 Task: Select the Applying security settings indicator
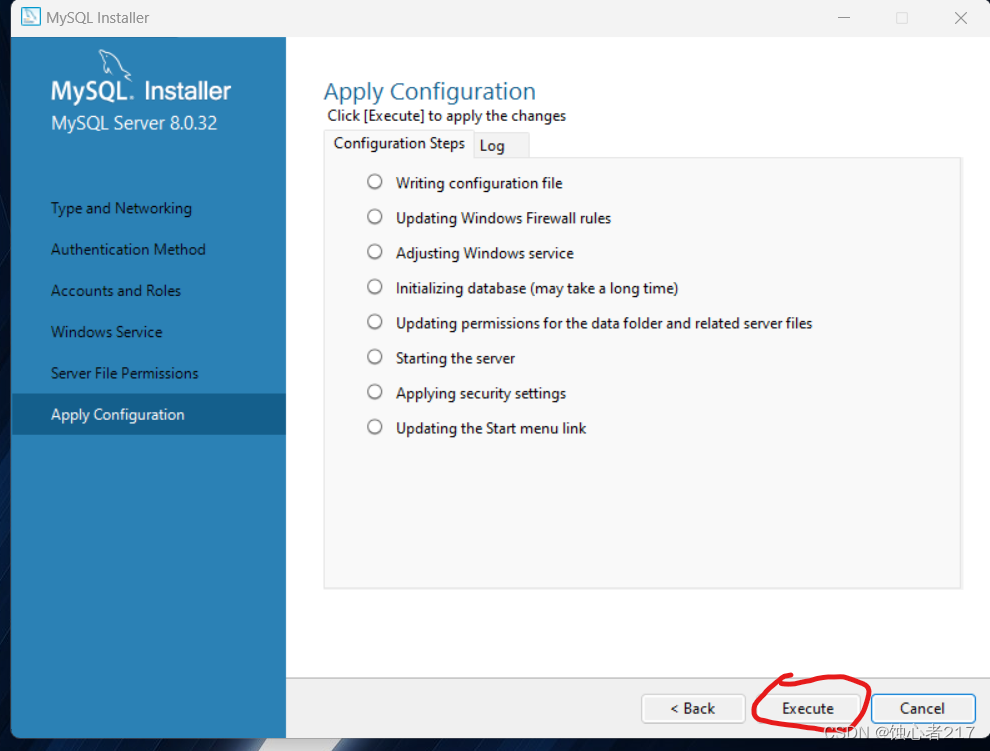(x=374, y=392)
